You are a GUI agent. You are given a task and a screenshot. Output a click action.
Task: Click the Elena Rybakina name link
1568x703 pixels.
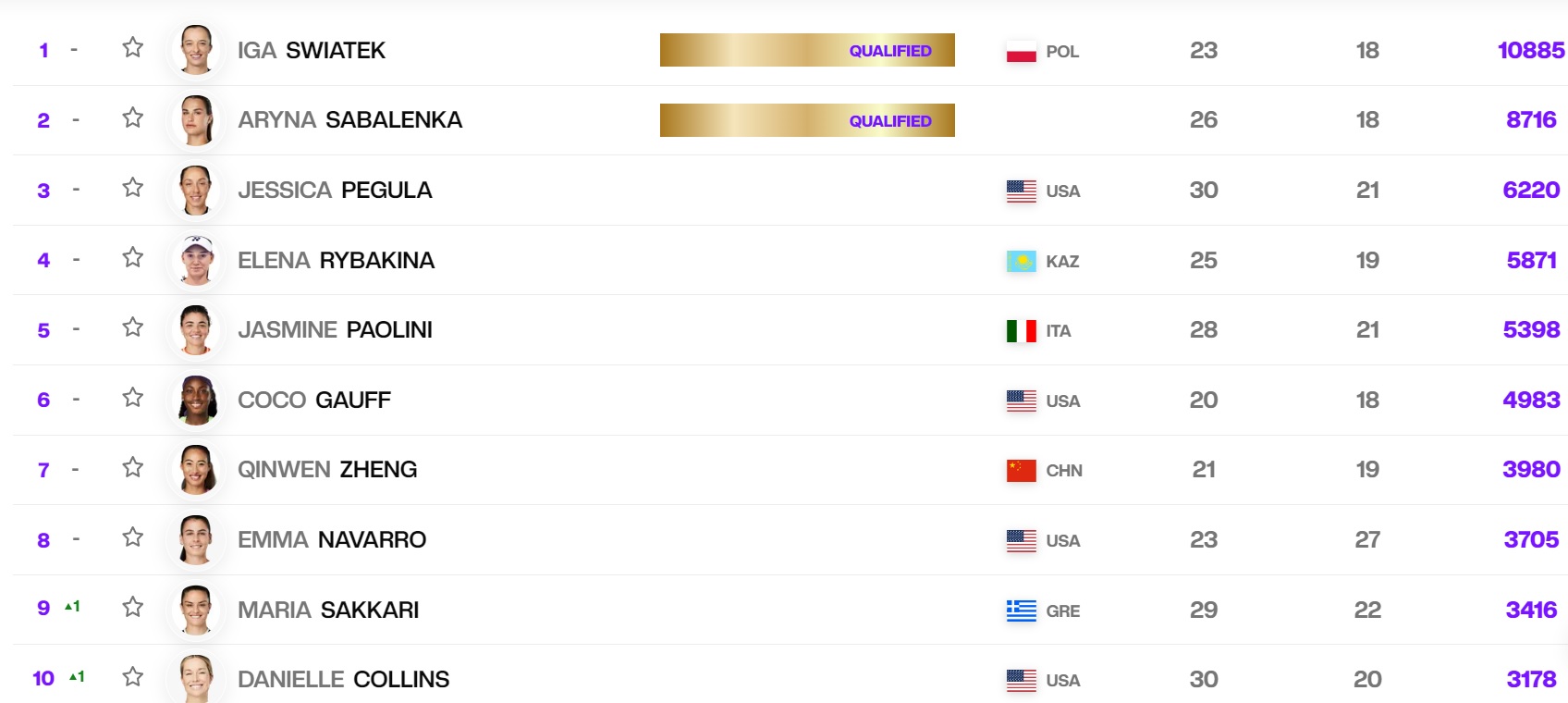(336, 261)
